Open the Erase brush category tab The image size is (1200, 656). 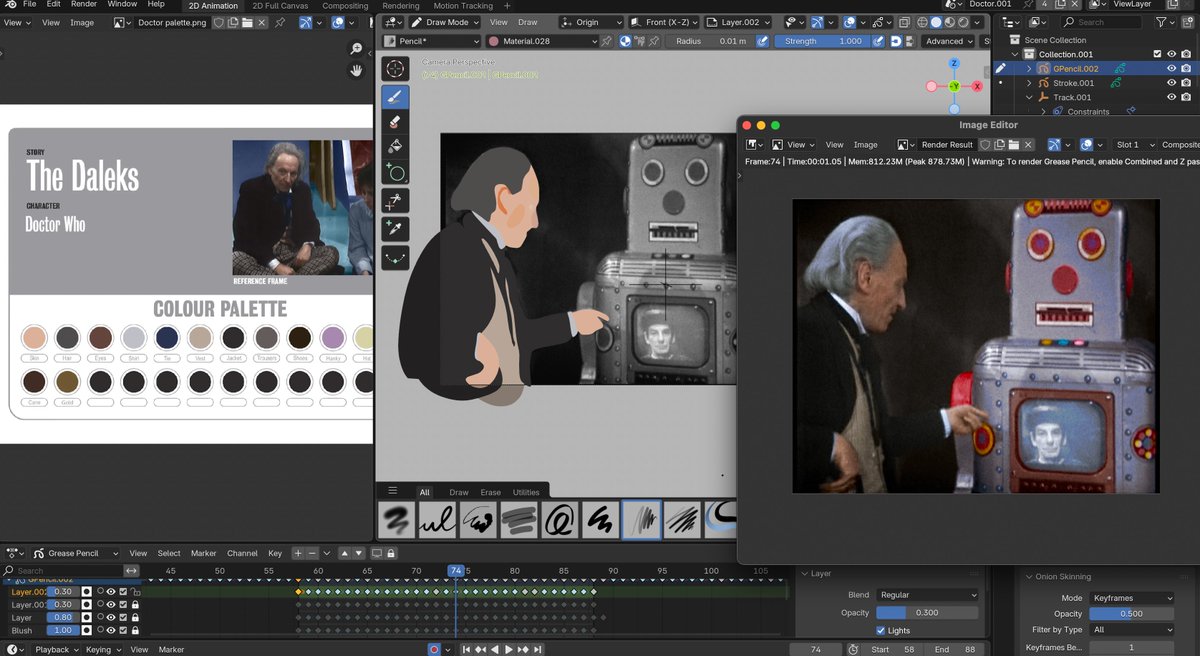coord(490,492)
